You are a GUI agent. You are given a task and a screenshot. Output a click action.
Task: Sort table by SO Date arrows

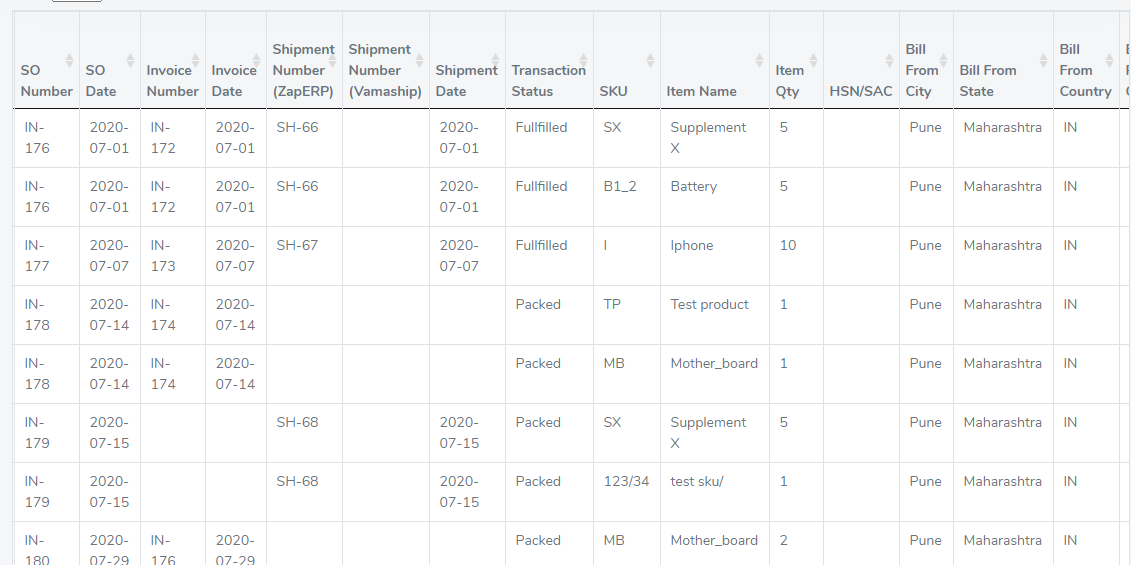131,61
